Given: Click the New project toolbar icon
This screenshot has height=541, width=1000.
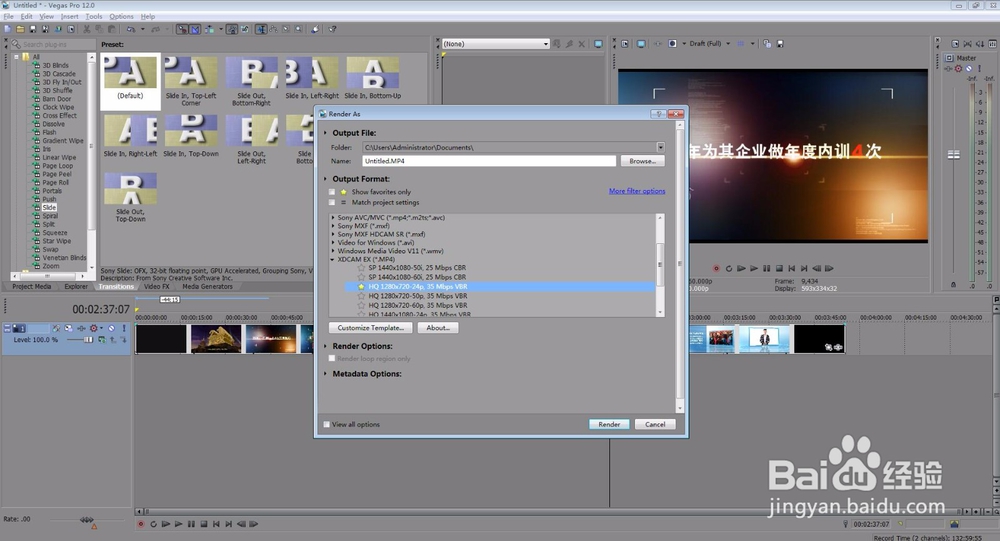Looking at the screenshot, I should (x=6, y=29).
